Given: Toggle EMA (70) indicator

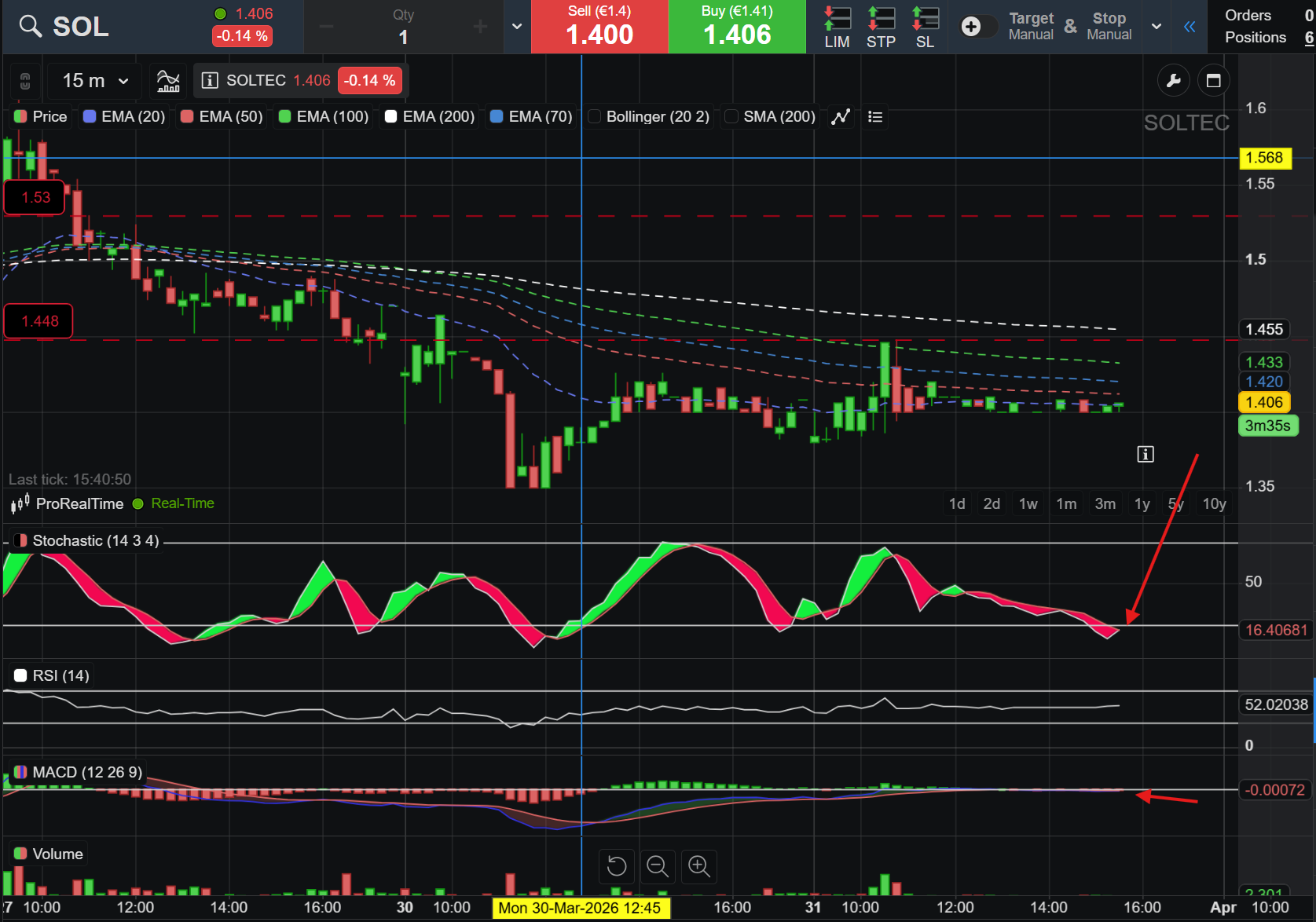Looking at the screenshot, I should click(x=531, y=116).
